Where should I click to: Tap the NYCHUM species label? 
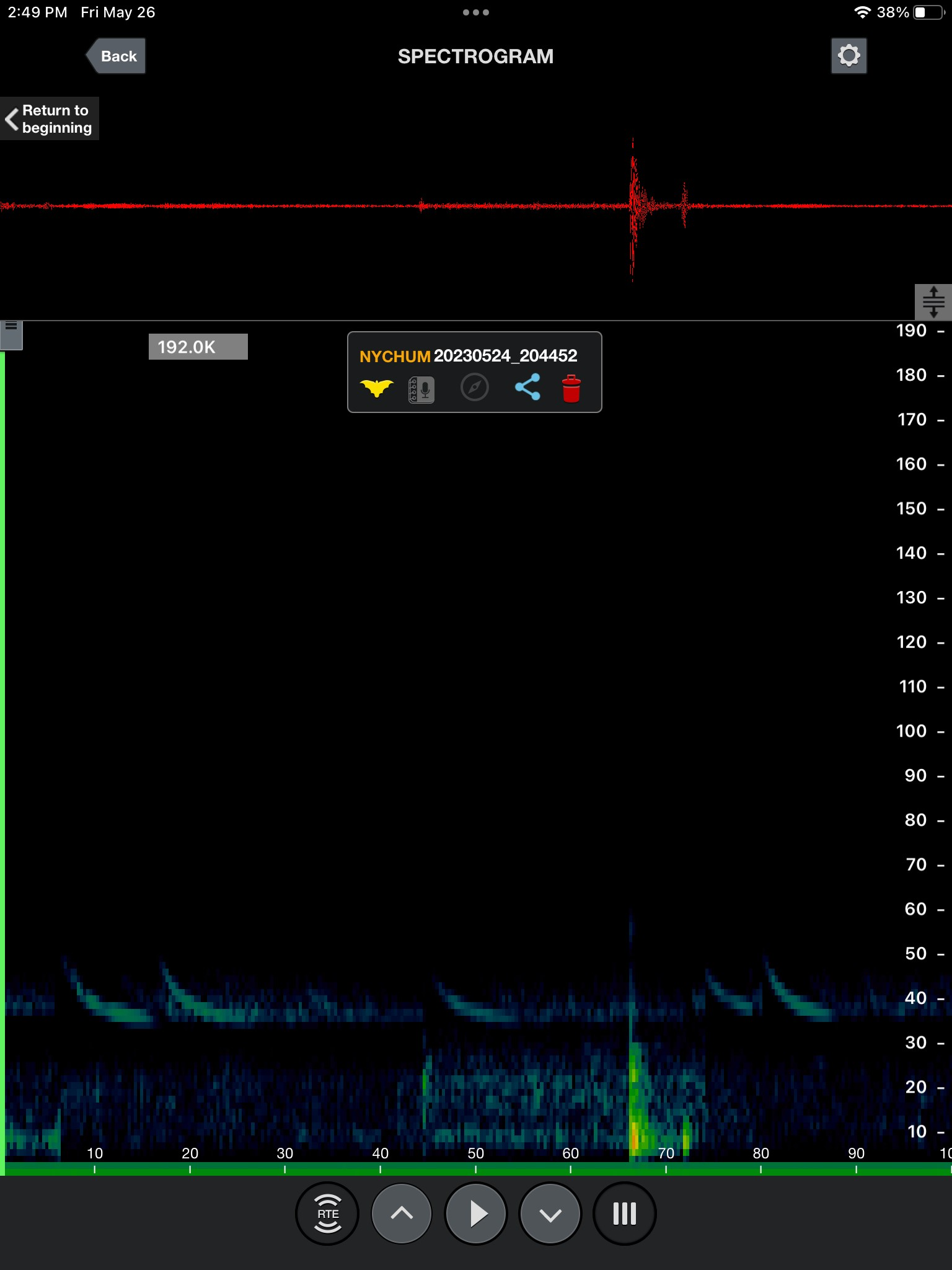(x=395, y=357)
